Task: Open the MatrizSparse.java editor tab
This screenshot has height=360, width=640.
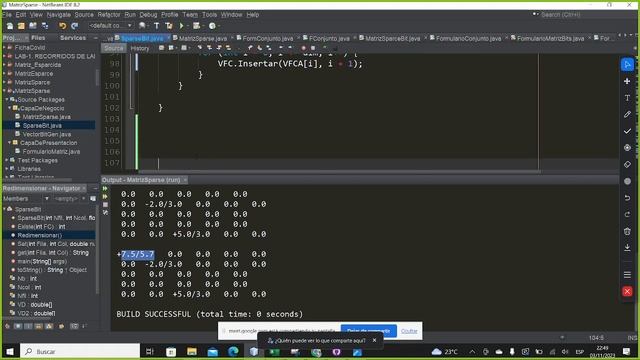Action: [203, 38]
